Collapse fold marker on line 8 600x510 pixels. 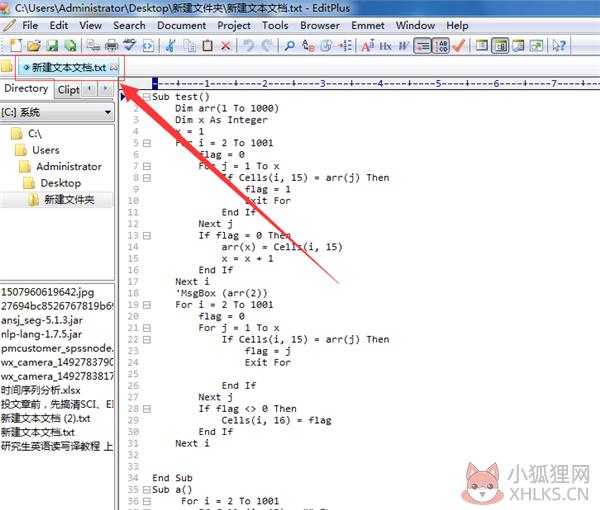point(147,178)
